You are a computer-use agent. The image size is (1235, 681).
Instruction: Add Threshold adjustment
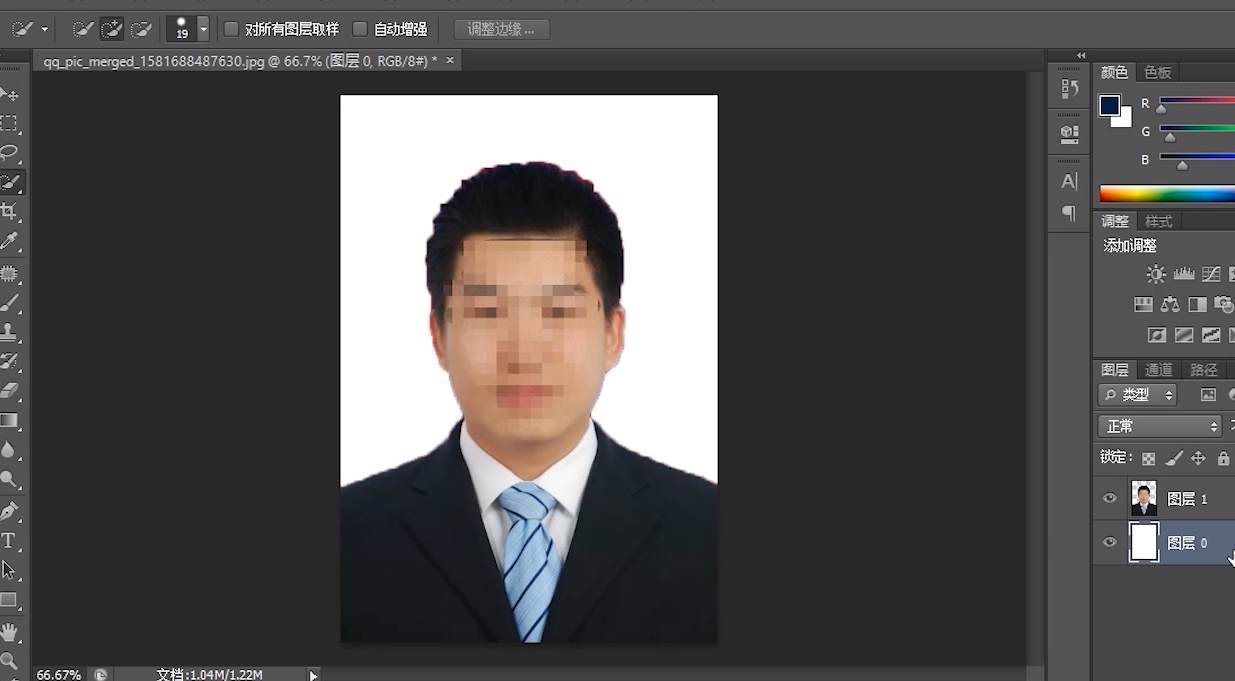[x=1211, y=335]
